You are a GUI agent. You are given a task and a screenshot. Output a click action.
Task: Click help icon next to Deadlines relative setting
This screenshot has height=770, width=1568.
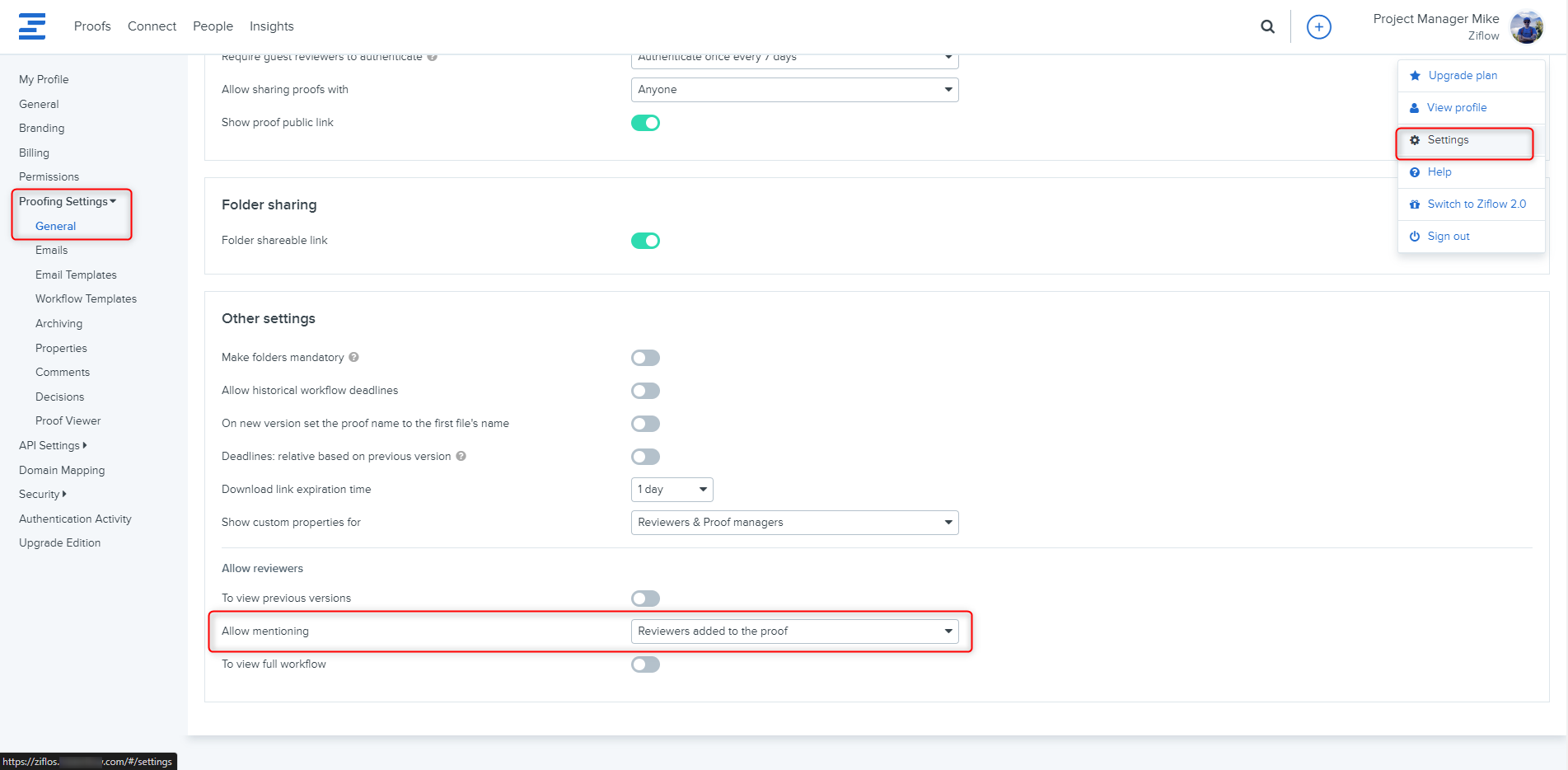pos(461,456)
